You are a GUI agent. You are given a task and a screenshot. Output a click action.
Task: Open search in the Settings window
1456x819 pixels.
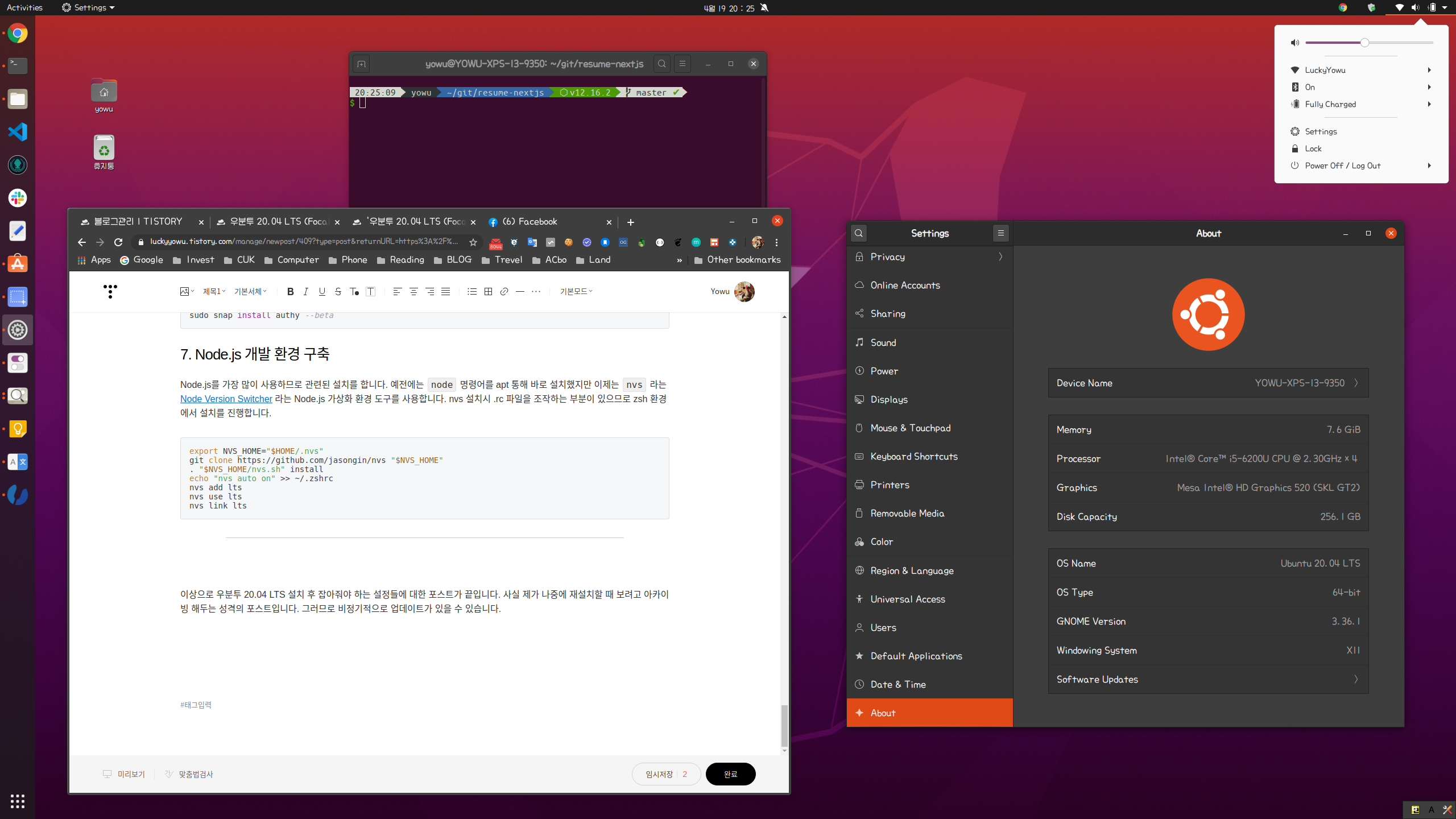[x=859, y=233]
